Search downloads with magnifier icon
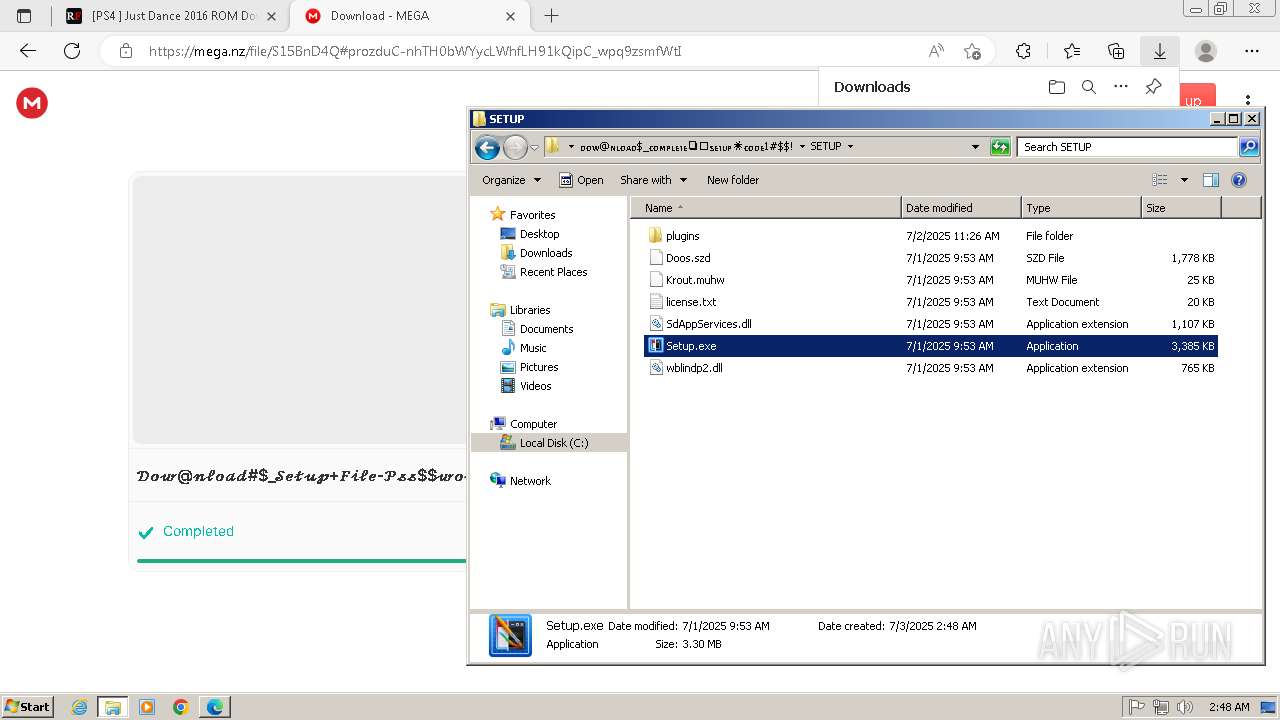1280x720 pixels. point(1089,87)
